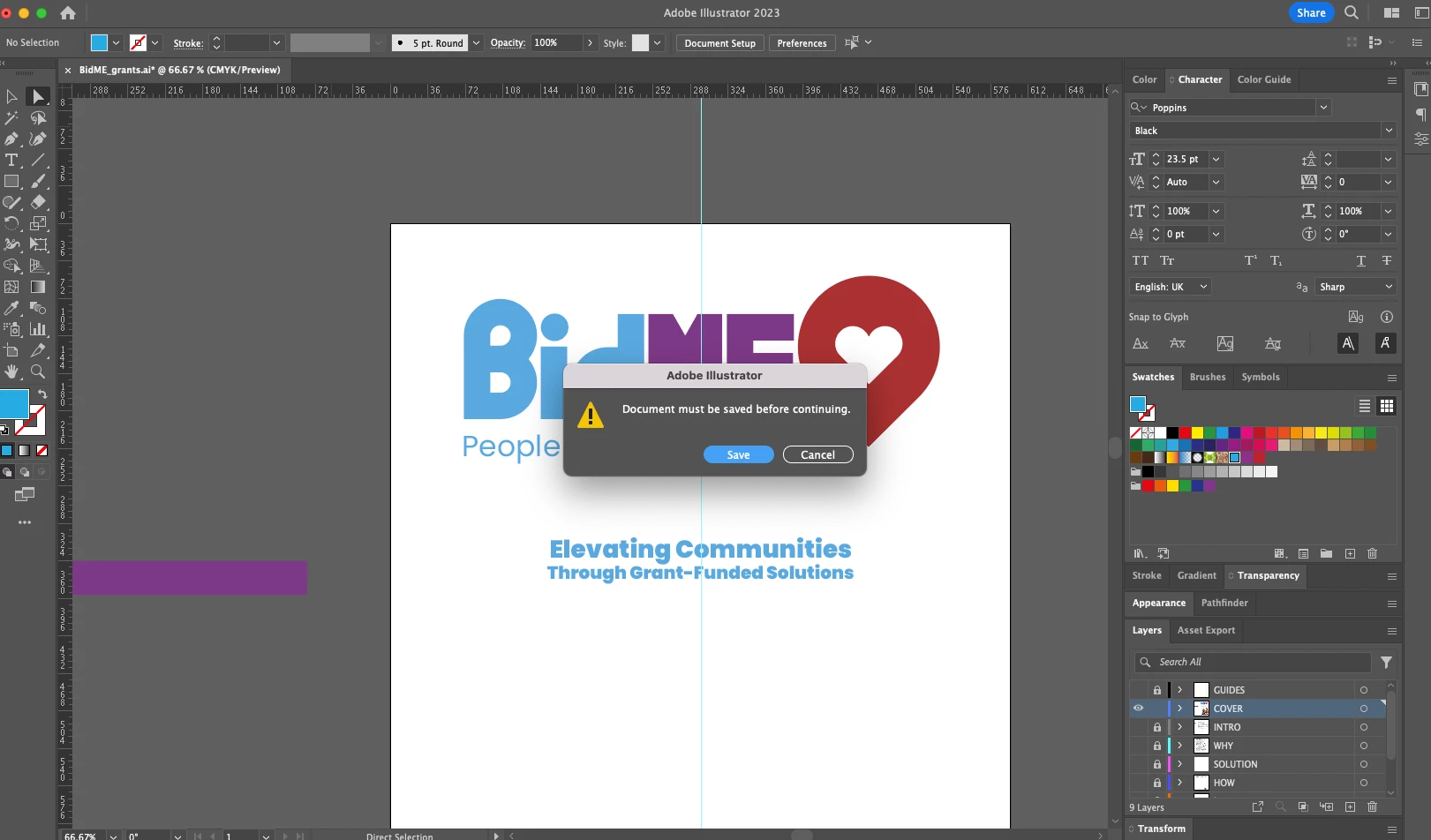Swap fill and stroke colors in the toolbar
1431x840 pixels.
pos(41,394)
